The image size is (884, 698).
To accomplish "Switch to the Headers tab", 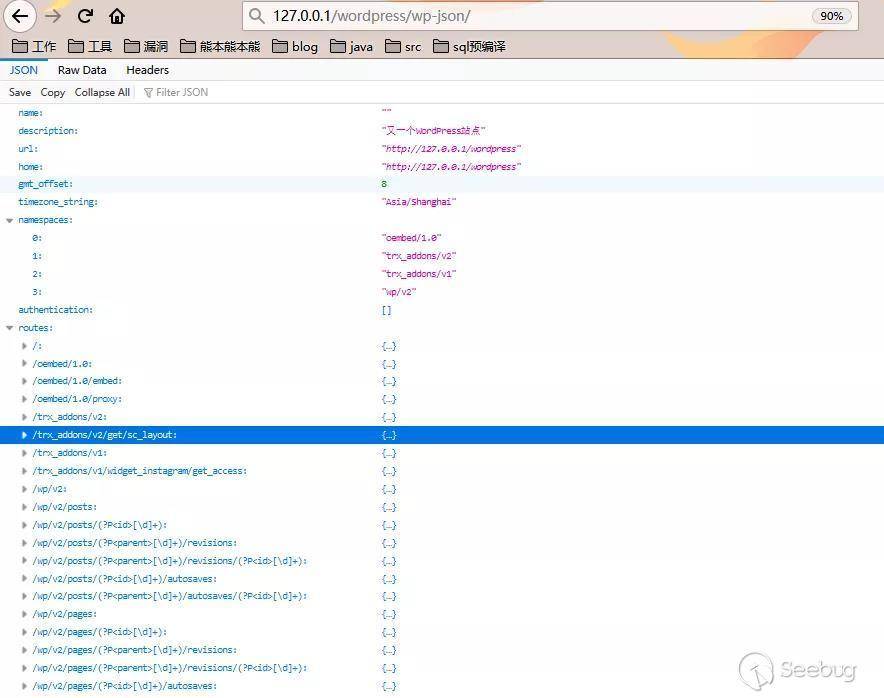I will [x=147, y=70].
